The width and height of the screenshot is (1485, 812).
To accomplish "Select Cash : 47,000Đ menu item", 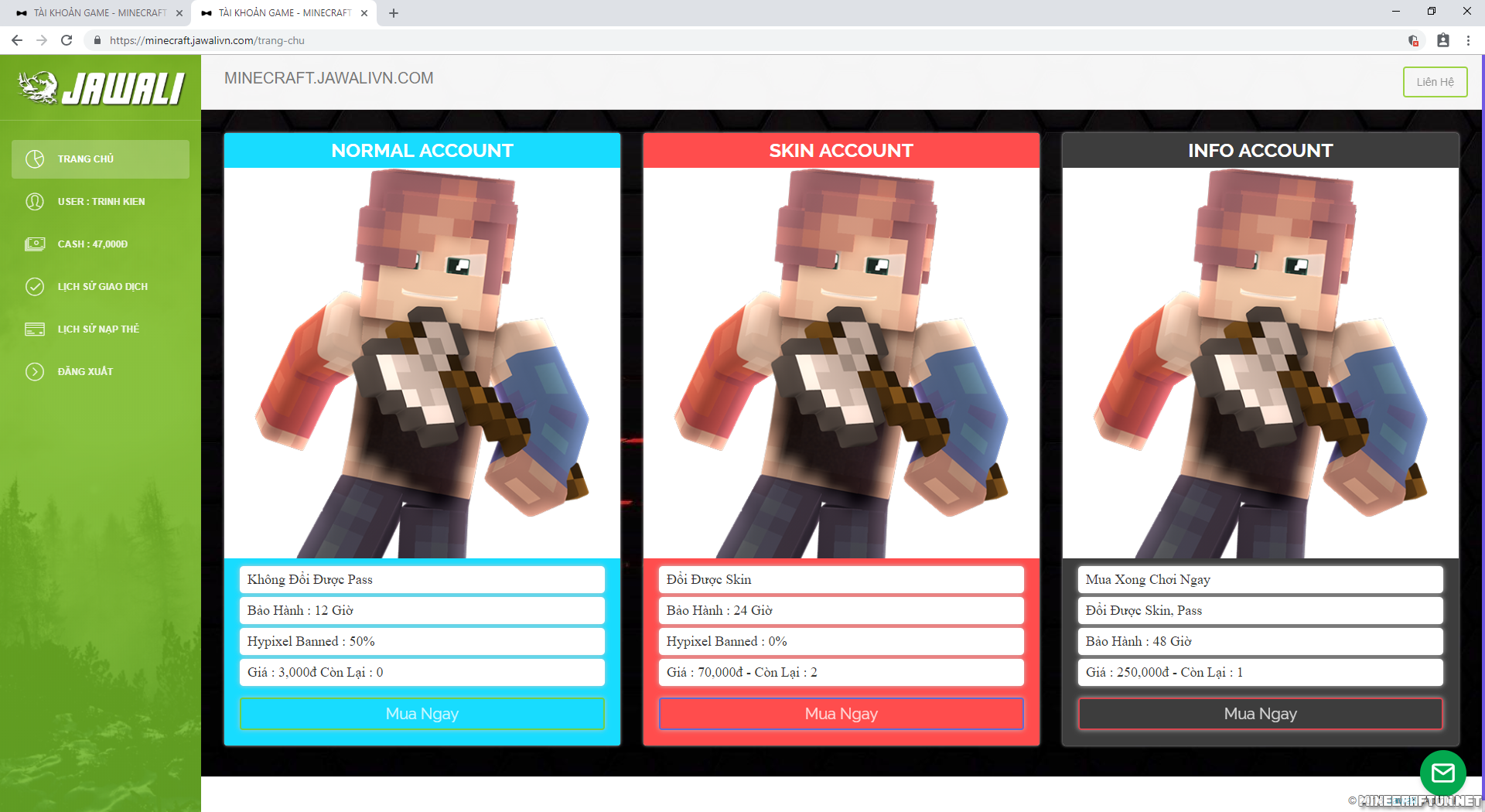I will [x=101, y=244].
